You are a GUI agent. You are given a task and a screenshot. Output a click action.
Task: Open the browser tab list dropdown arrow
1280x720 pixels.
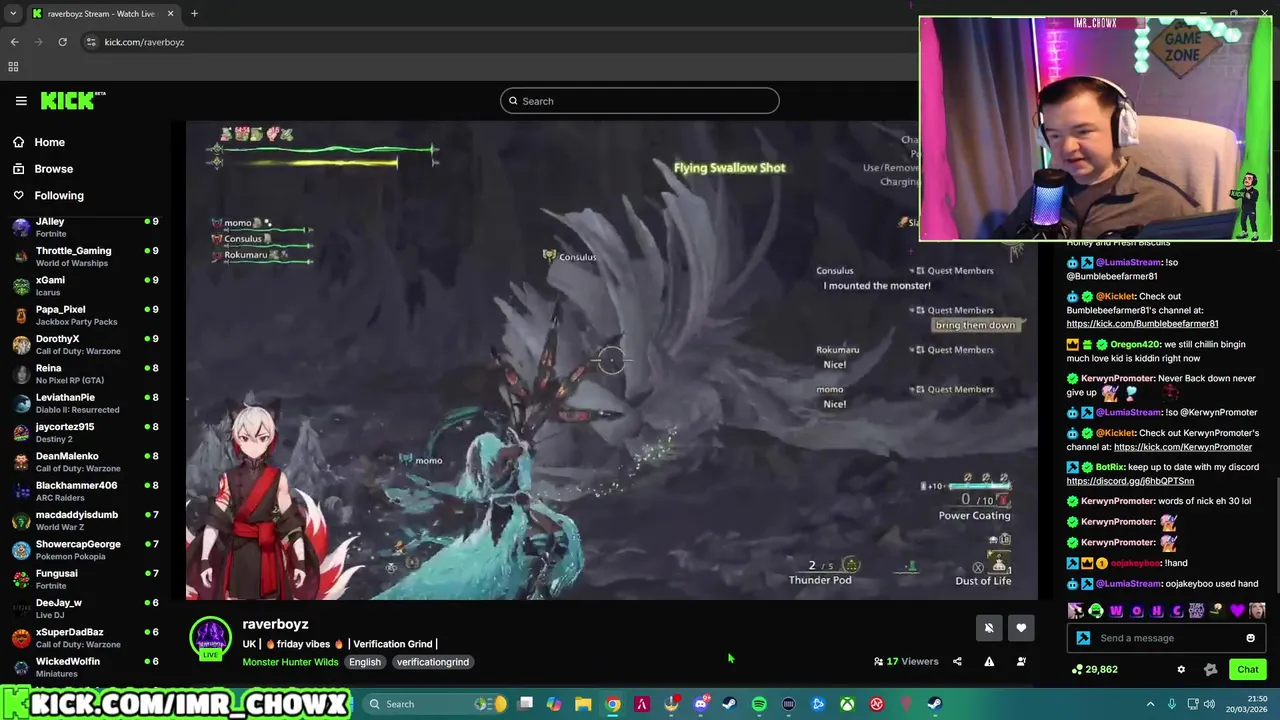click(13, 14)
